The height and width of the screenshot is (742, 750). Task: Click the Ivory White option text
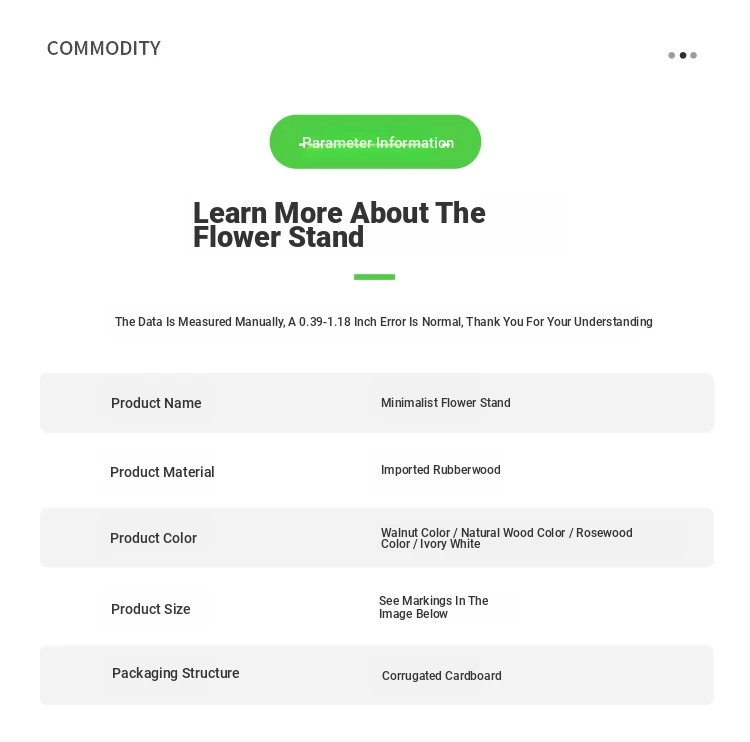point(450,545)
